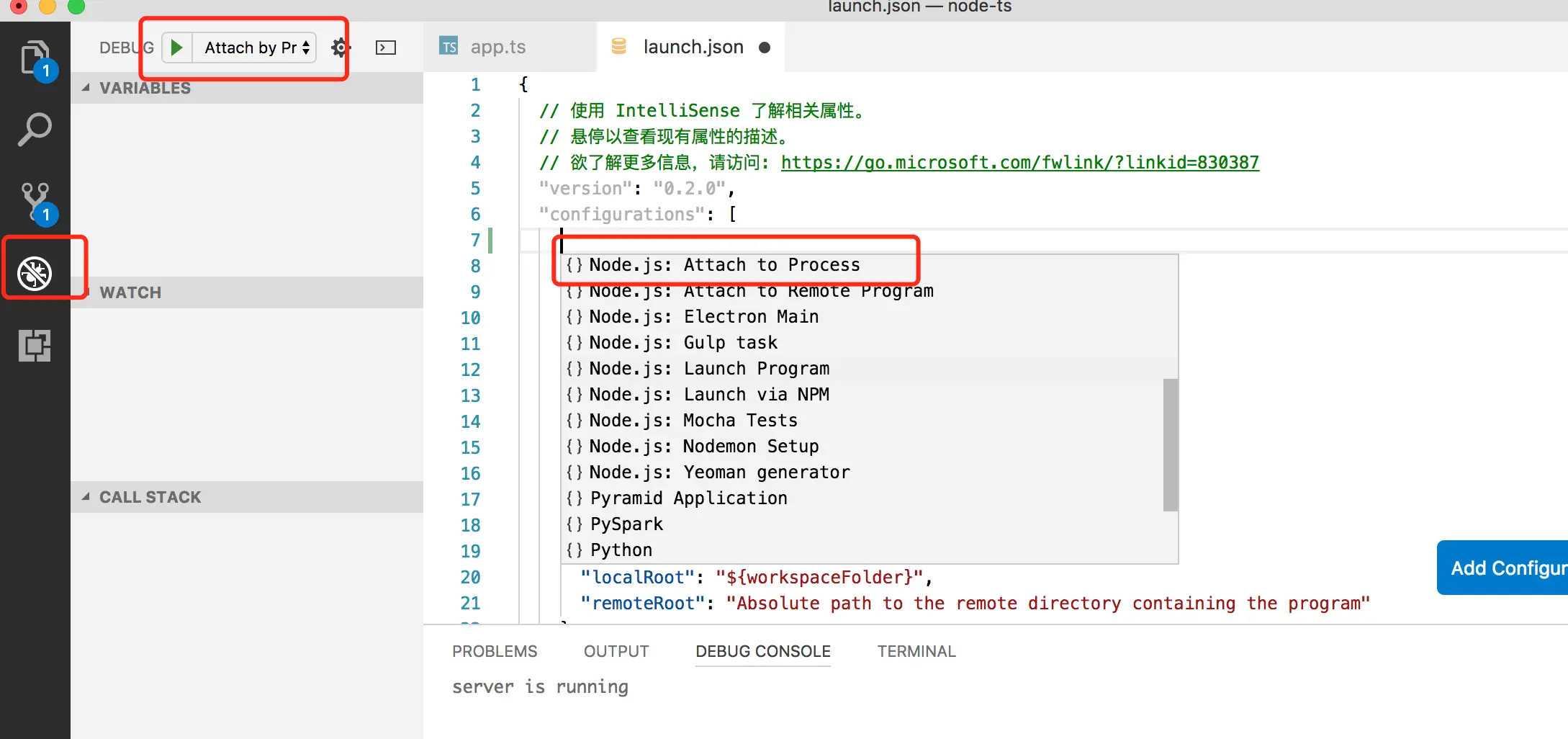Click the snippet icon beside Mocha Tests
This screenshot has width=1568, height=739.
point(575,421)
